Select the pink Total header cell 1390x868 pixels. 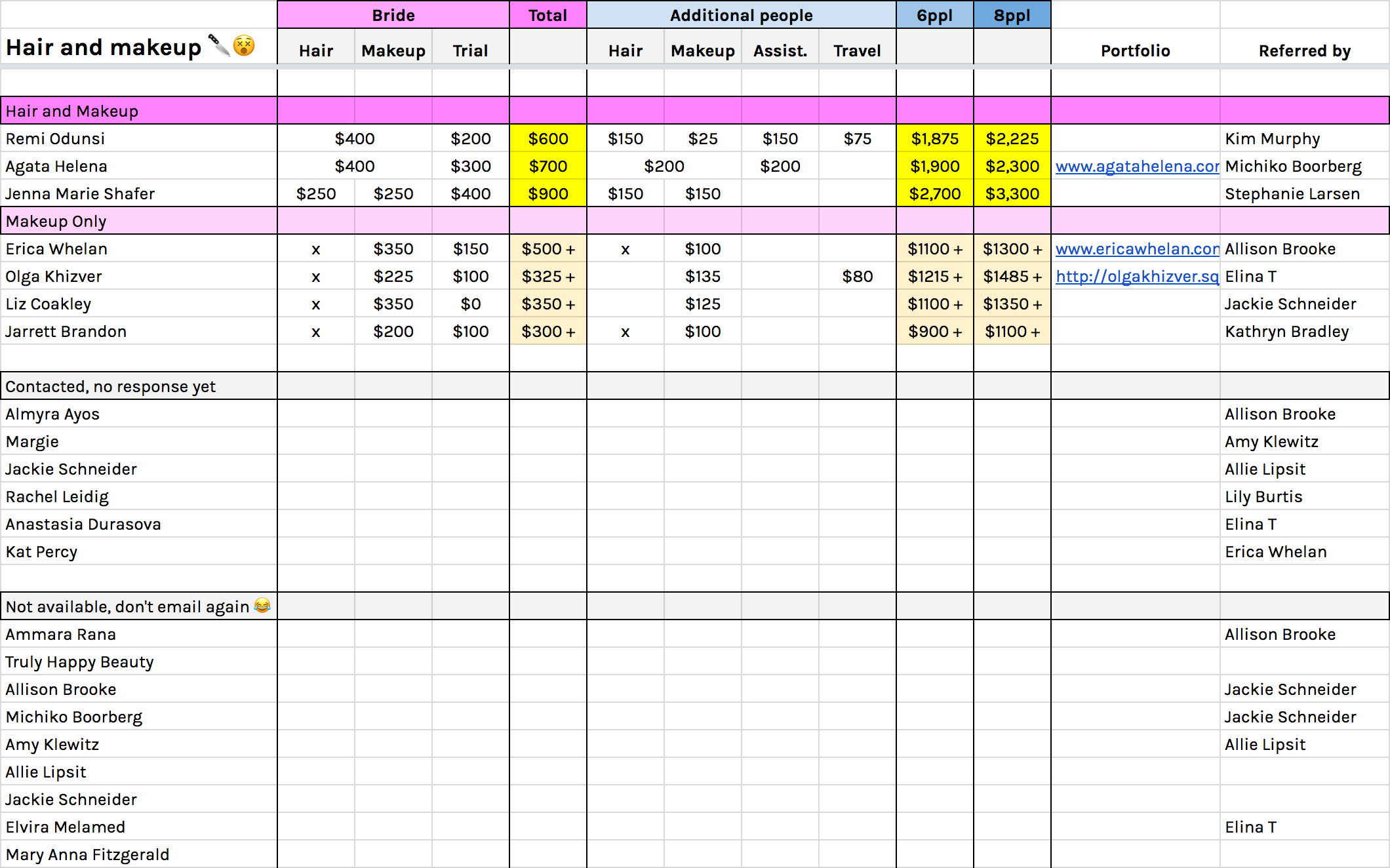point(548,15)
